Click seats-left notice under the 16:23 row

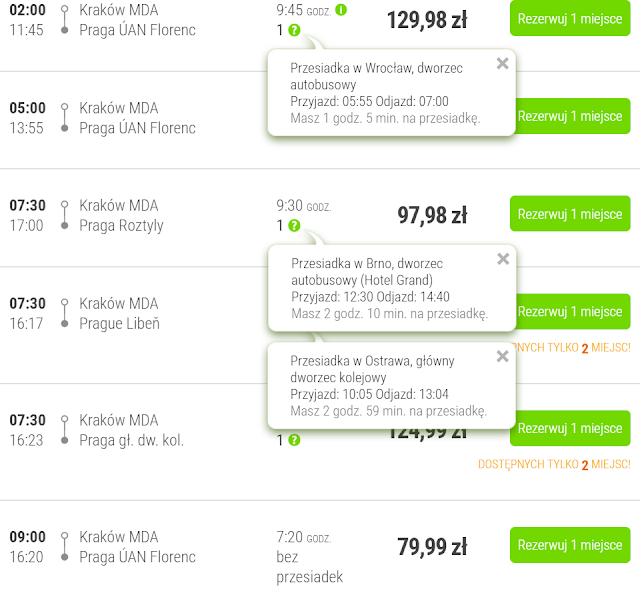tap(554, 464)
